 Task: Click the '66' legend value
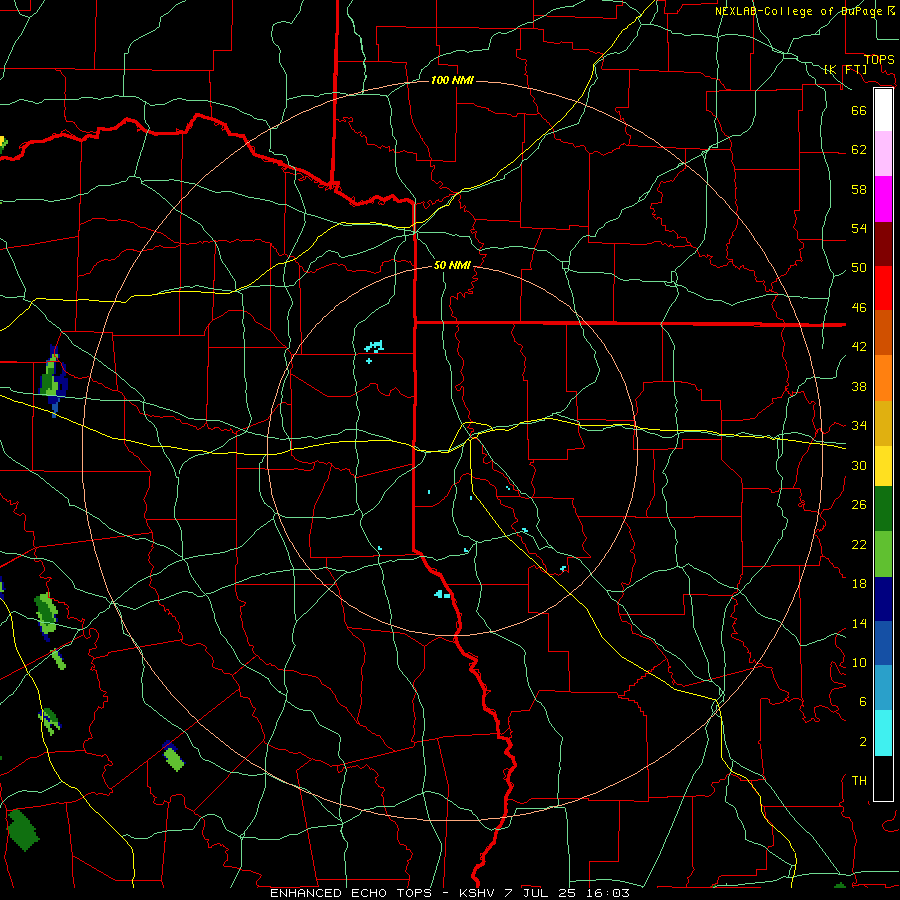(859, 110)
